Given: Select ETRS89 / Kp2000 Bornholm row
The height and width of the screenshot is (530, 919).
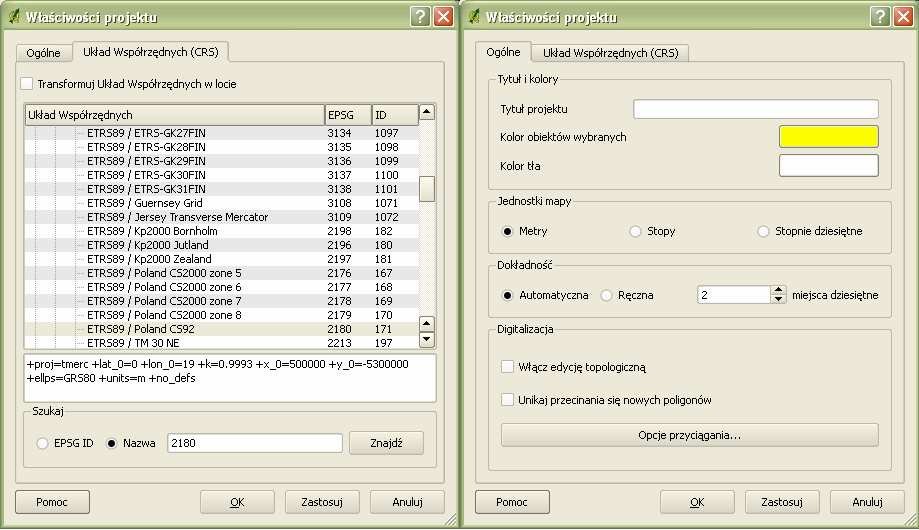Looking at the screenshot, I should coord(222,231).
